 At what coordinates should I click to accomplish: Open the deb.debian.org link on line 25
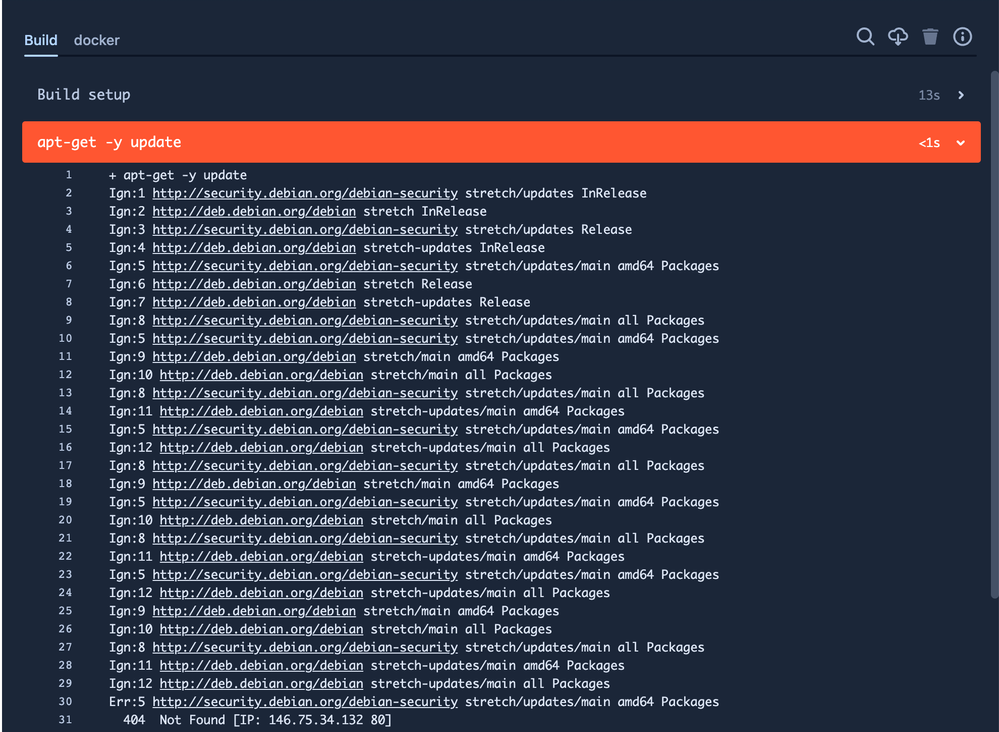tap(254, 611)
